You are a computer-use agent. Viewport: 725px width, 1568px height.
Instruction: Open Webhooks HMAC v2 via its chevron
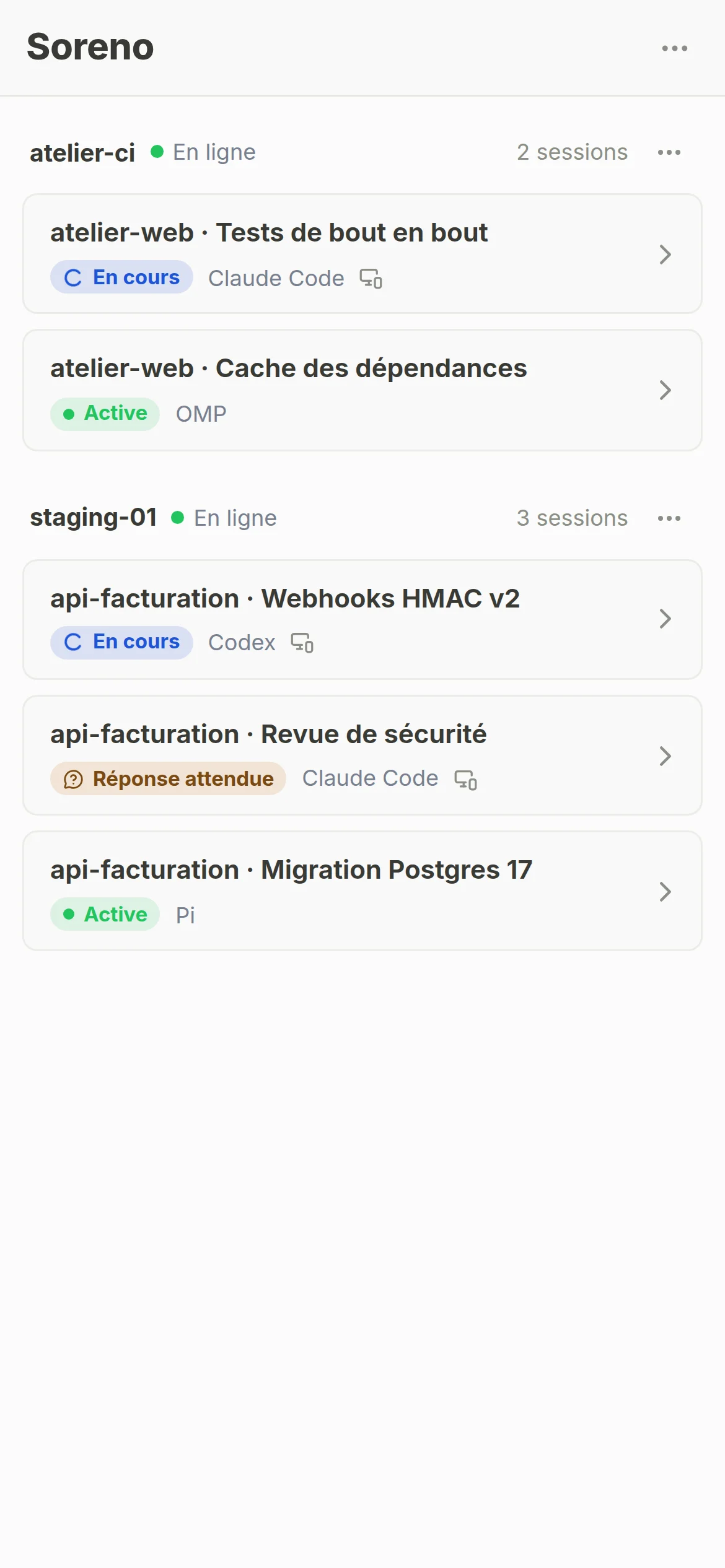pos(666,619)
